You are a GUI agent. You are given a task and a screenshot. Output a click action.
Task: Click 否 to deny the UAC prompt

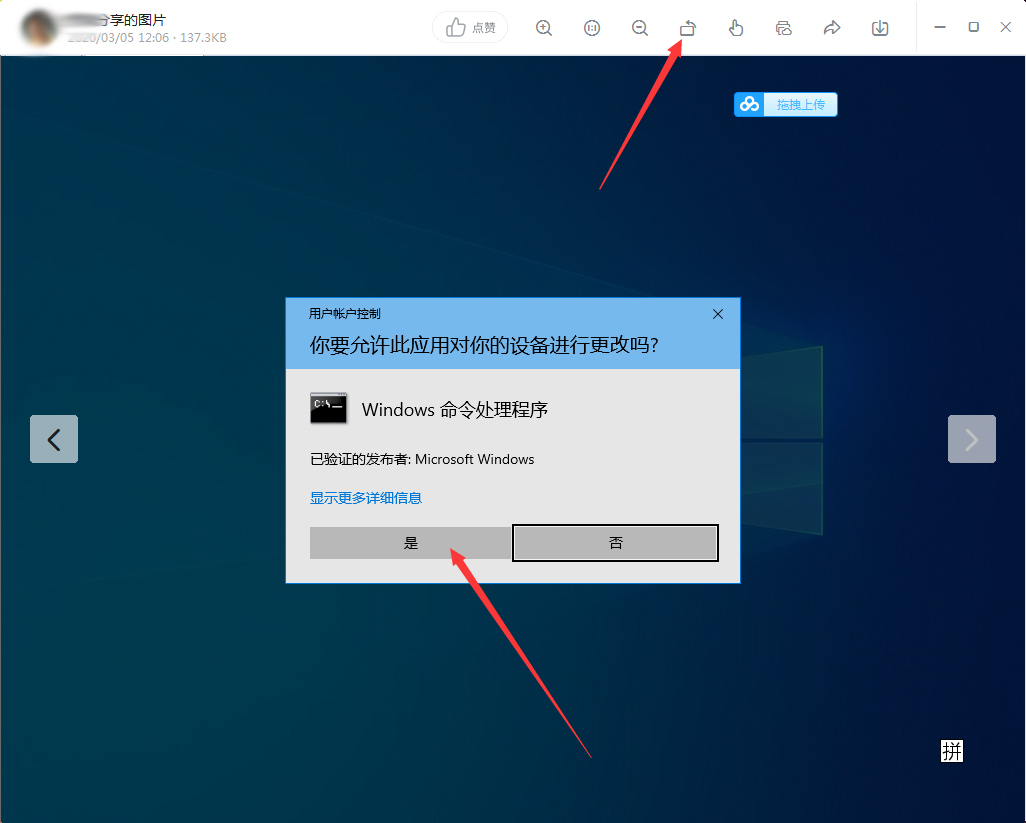(615, 542)
